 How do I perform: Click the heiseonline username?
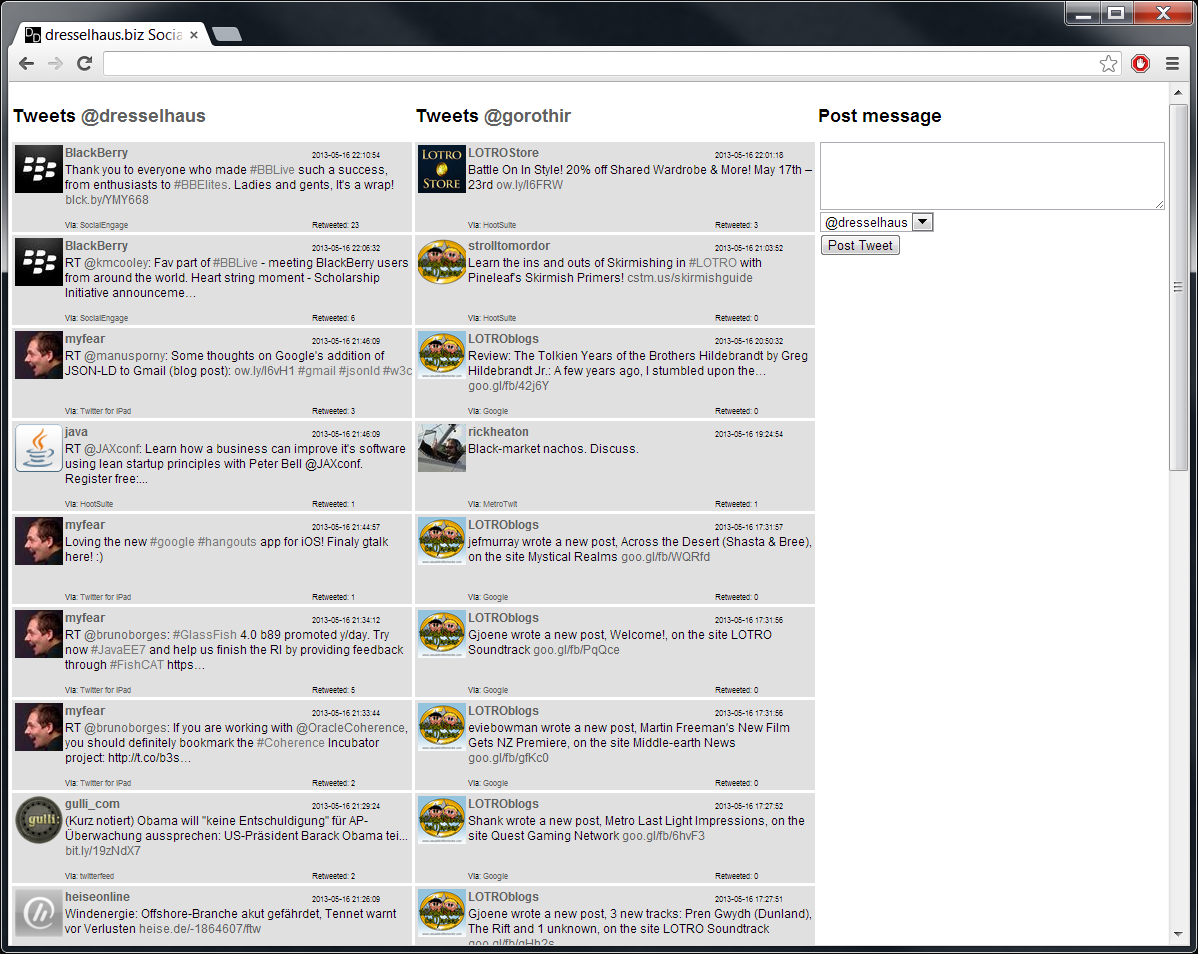(97, 897)
